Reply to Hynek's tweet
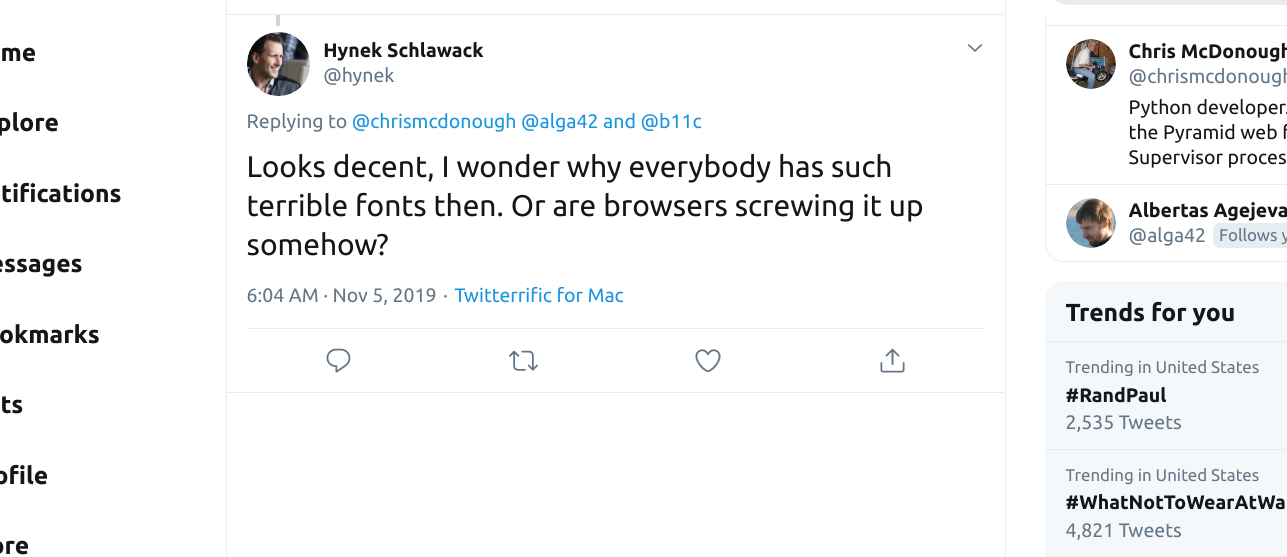This screenshot has height=557, width=1287. click(x=339, y=360)
